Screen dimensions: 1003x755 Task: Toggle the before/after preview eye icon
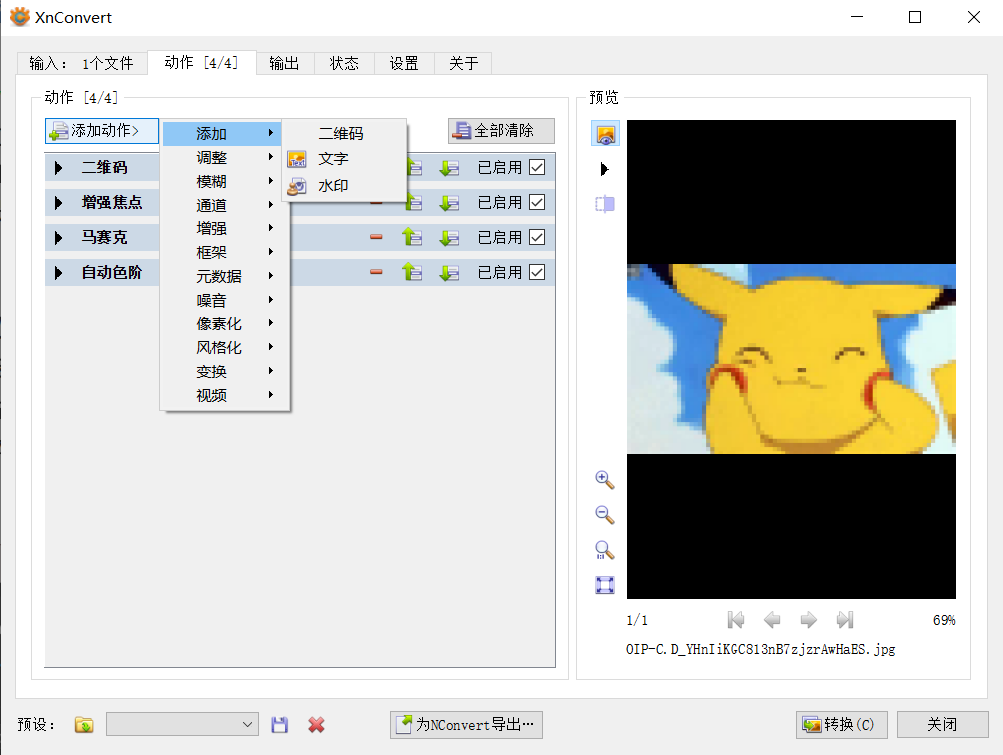point(605,134)
